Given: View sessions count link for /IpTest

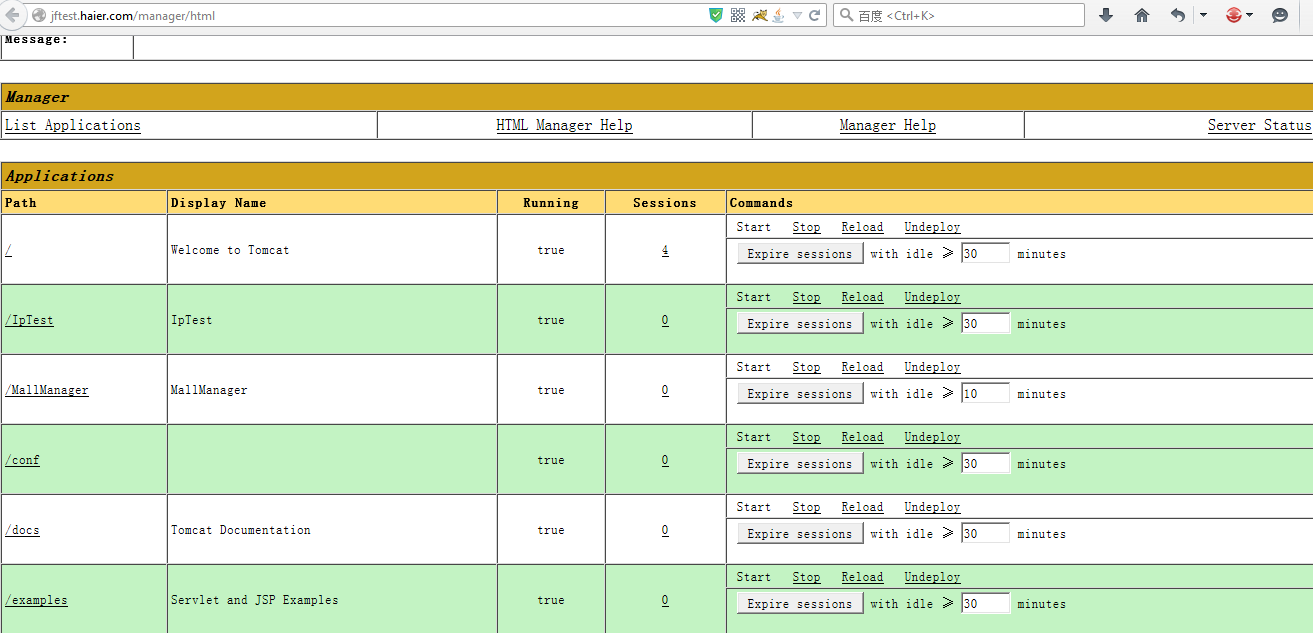Looking at the screenshot, I should click(x=665, y=320).
